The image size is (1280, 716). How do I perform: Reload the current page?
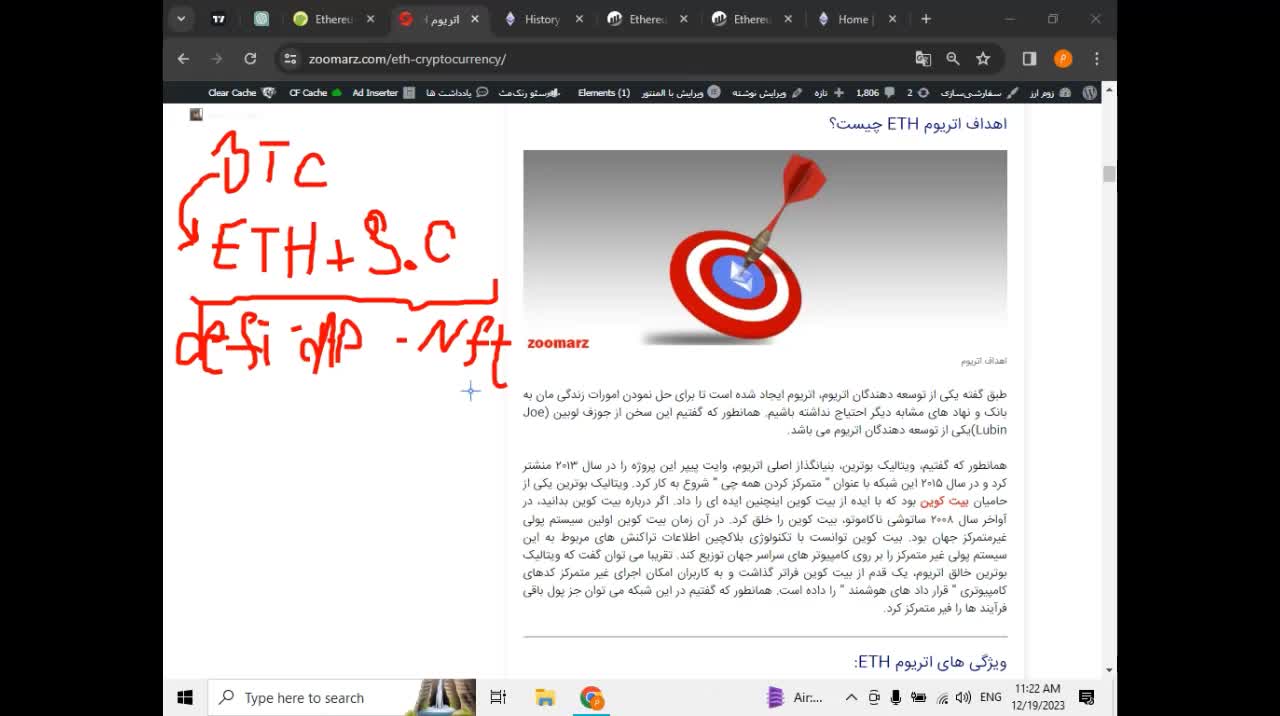(x=251, y=59)
